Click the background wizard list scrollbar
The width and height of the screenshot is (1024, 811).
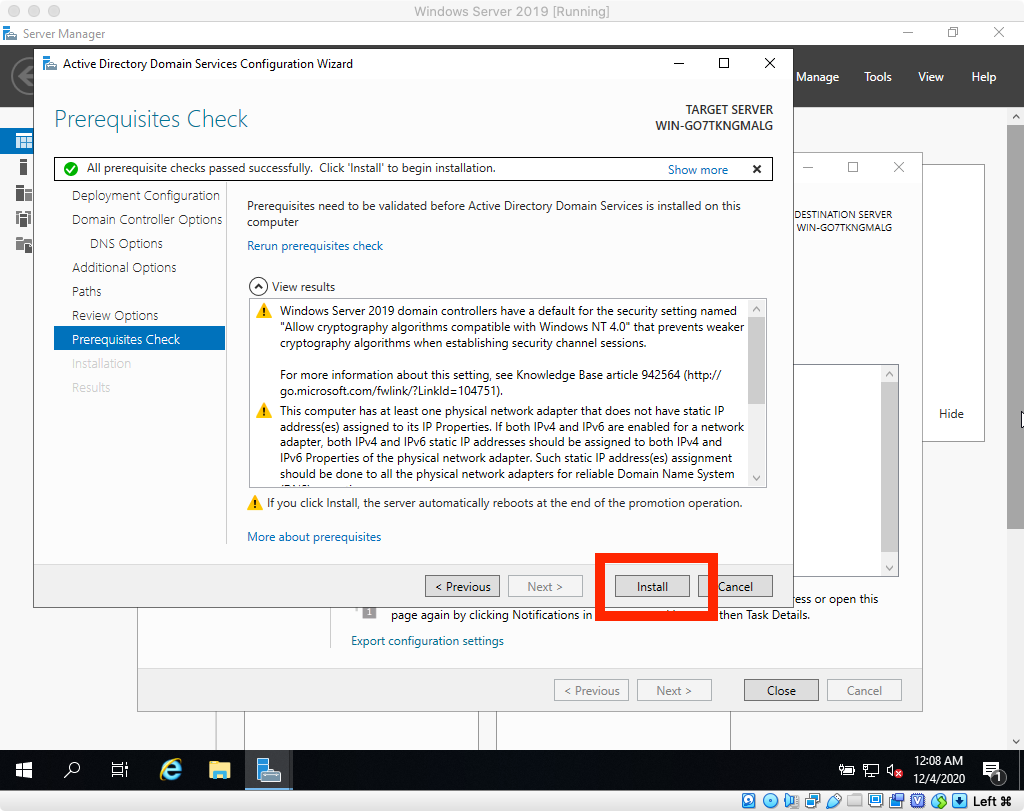point(889,468)
